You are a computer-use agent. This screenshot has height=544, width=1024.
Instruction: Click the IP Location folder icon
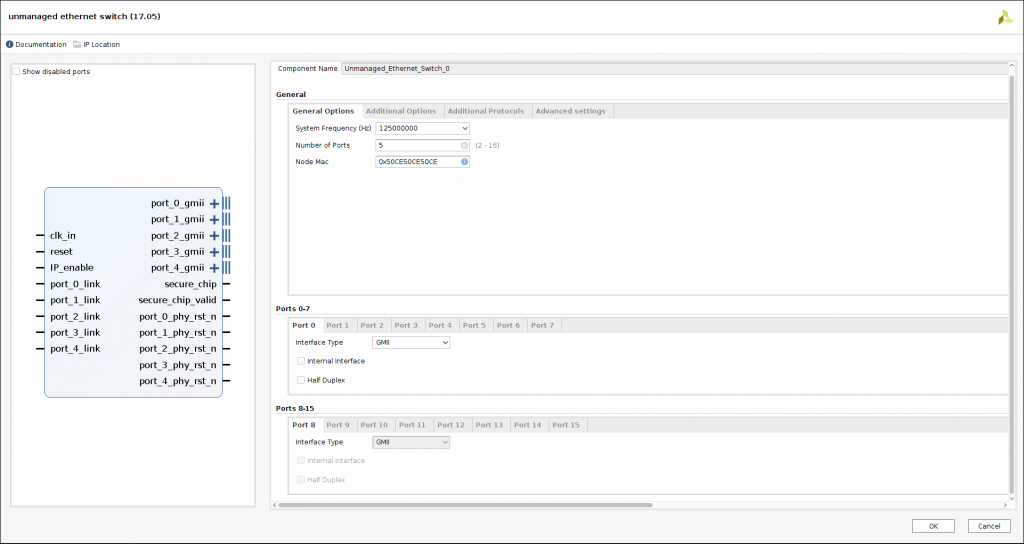point(77,45)
